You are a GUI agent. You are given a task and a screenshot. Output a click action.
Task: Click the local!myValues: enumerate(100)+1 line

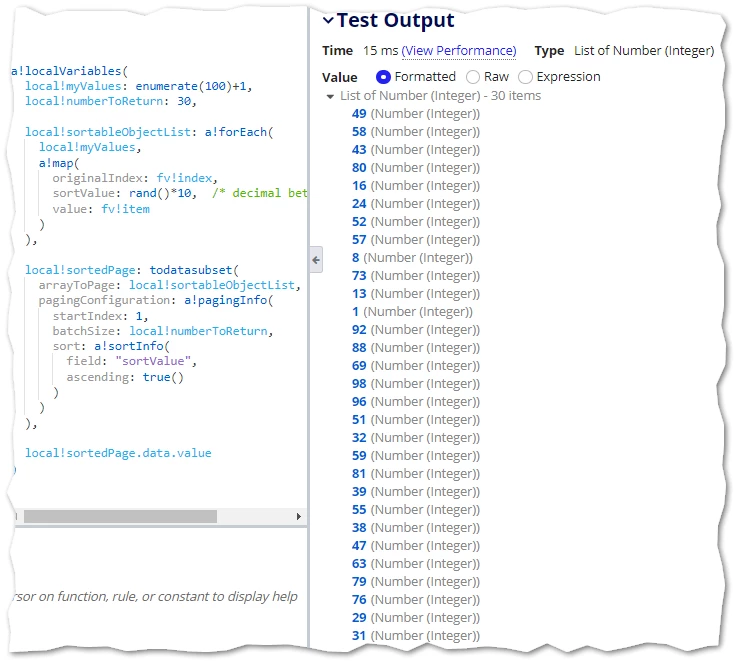(x=138, y=86)
